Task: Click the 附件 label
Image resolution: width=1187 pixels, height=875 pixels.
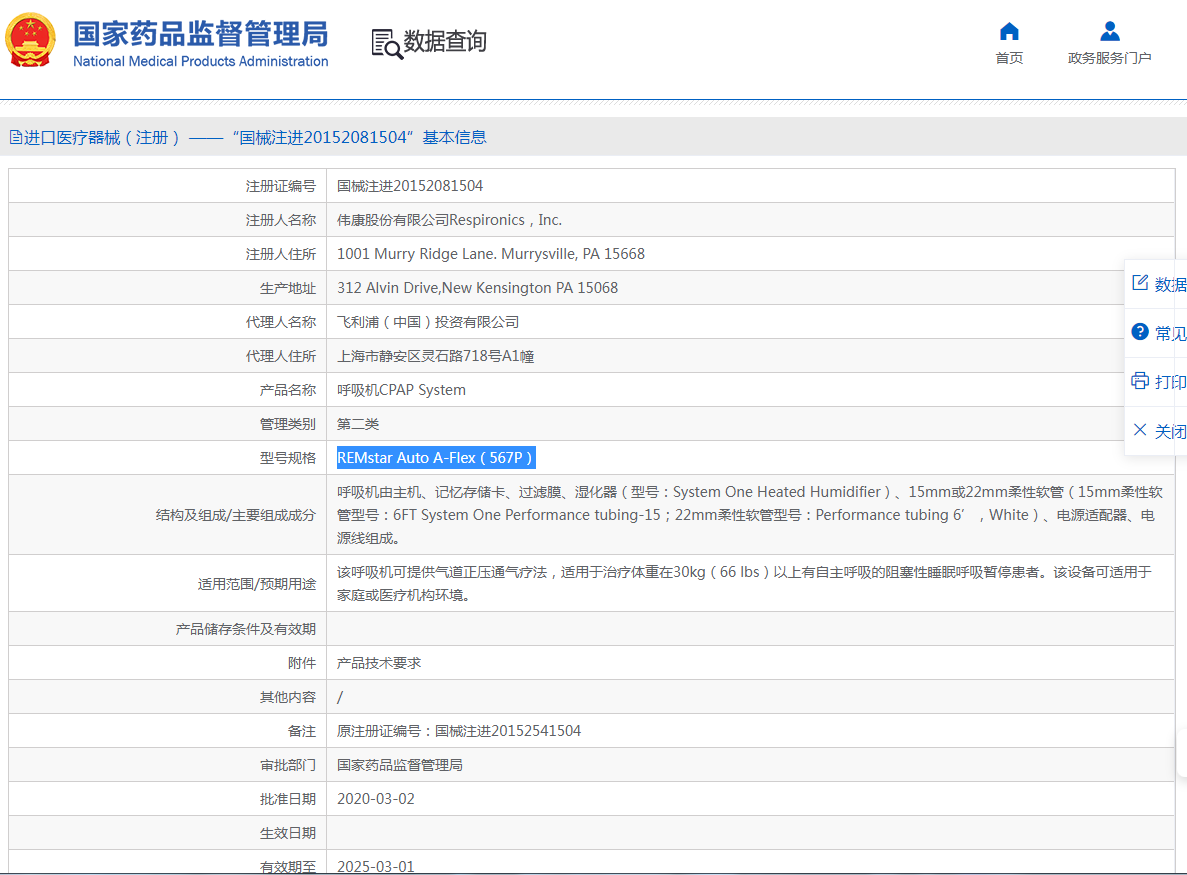Action: coord(301,662)
